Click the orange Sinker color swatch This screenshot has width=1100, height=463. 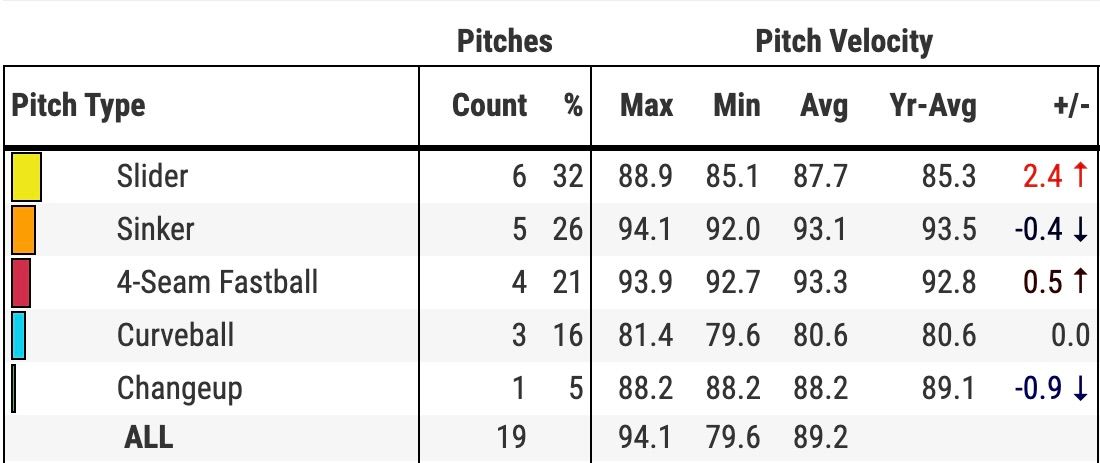23,229
